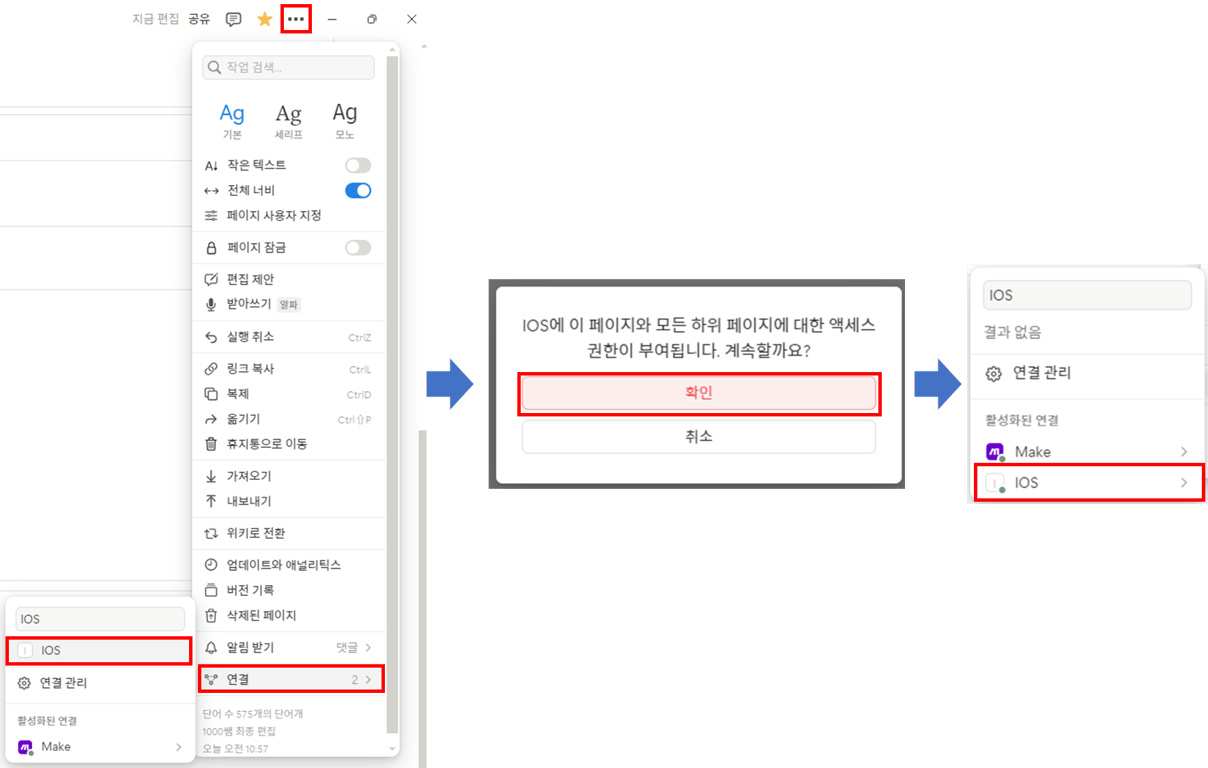Disable the 전체 너비 toggle
This screenshot has width=1208, height=768.
pos(357,190)
